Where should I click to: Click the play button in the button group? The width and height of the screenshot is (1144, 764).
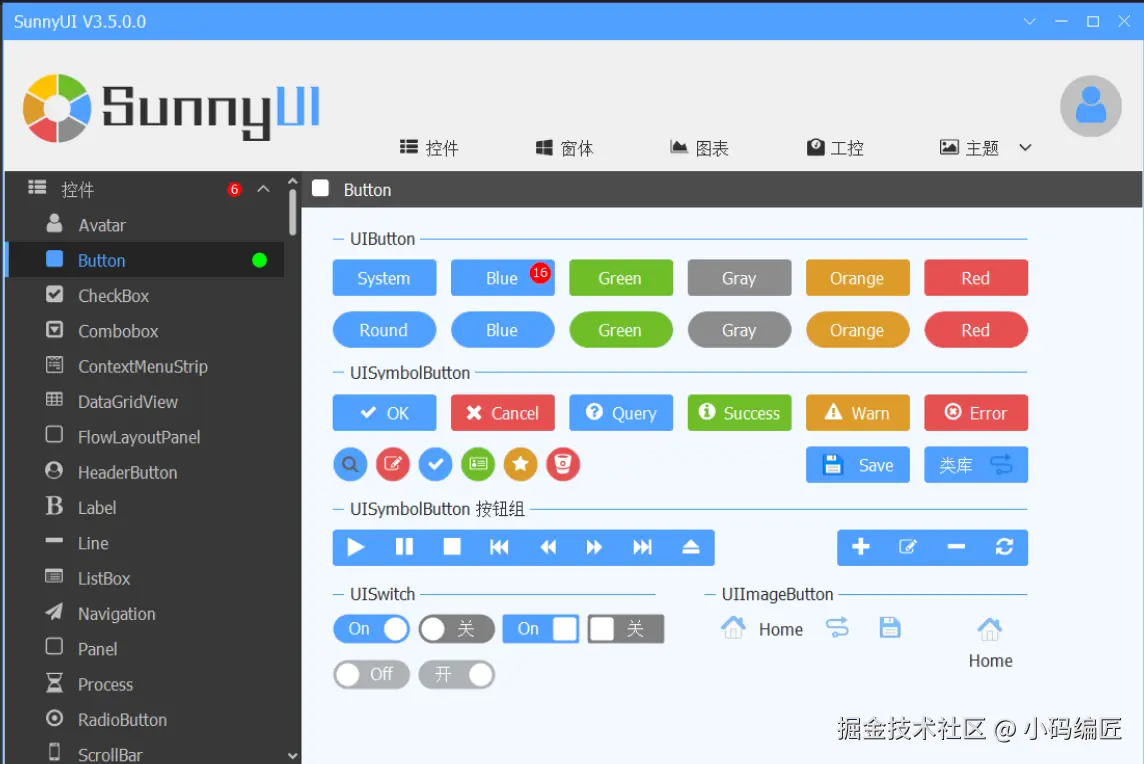[356, 547]
